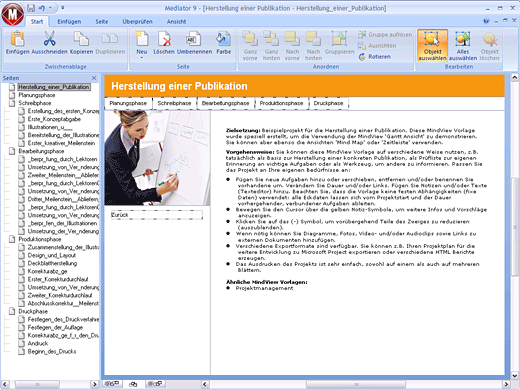
Task: Open the Neu dropdown arrow
Action: (142, 58)
